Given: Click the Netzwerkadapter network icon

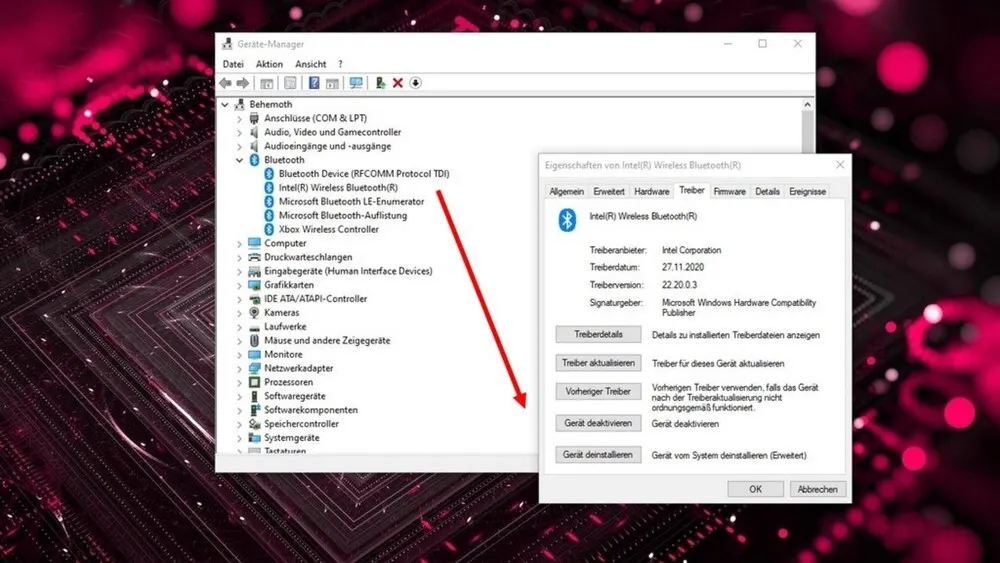Looking at the screenshot, I should pos(254,368).
